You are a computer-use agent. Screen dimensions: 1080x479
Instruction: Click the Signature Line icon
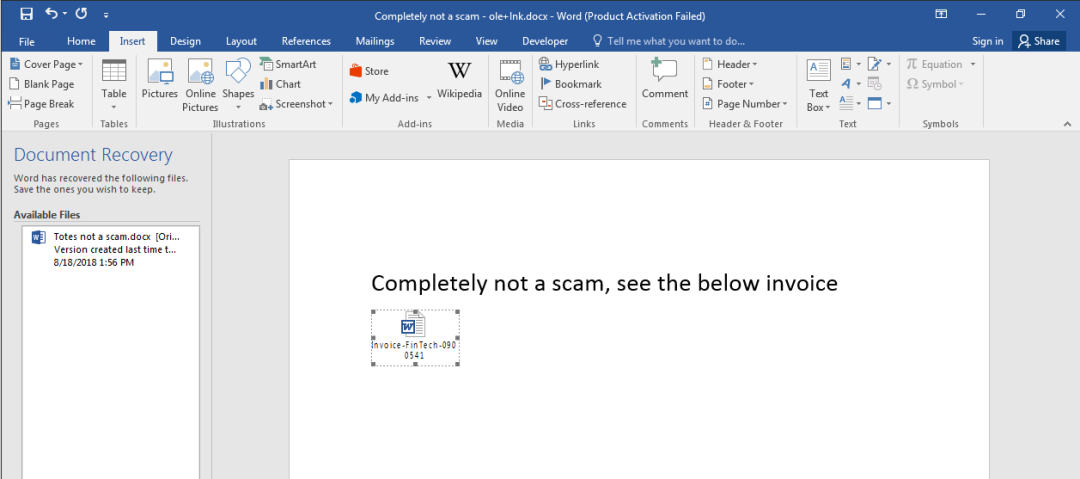tap(875, 64)
